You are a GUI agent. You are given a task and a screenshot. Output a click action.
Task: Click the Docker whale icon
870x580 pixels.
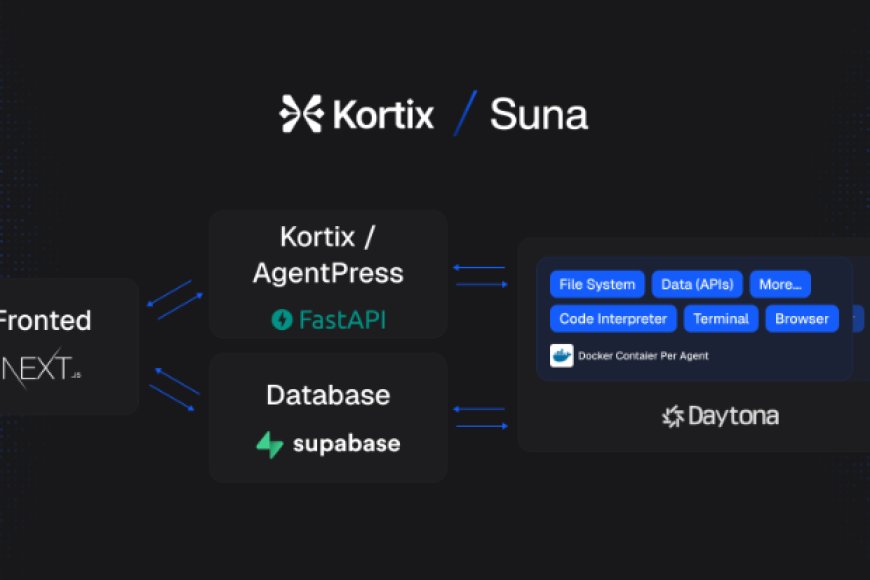pyautogui.click(x=562, y=356)
